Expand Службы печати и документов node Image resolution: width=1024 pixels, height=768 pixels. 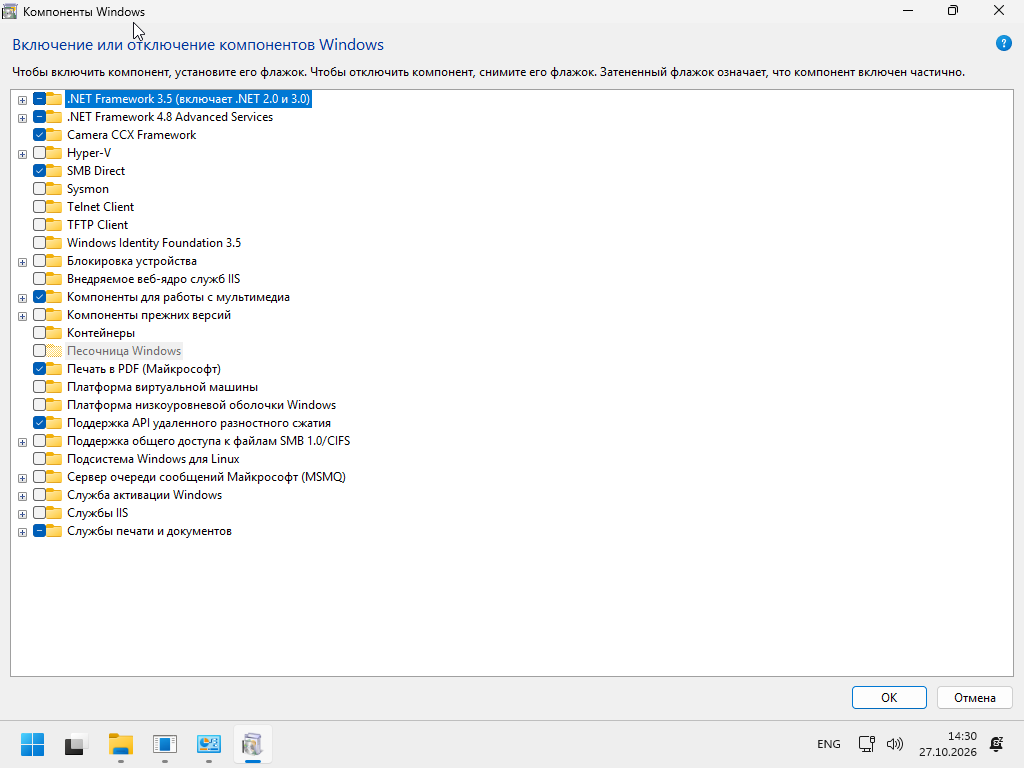[22, 532]
